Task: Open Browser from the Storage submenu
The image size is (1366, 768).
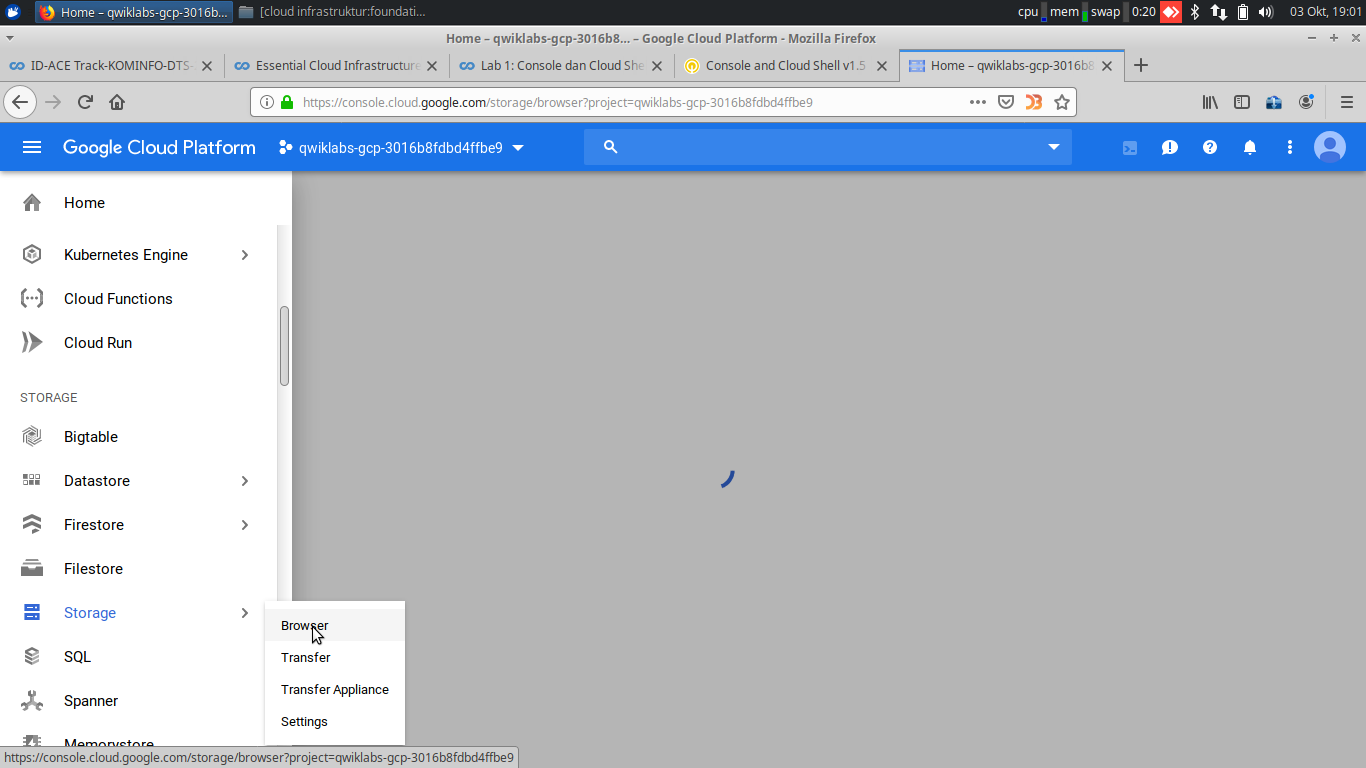Action: click(x=304, y=625)
